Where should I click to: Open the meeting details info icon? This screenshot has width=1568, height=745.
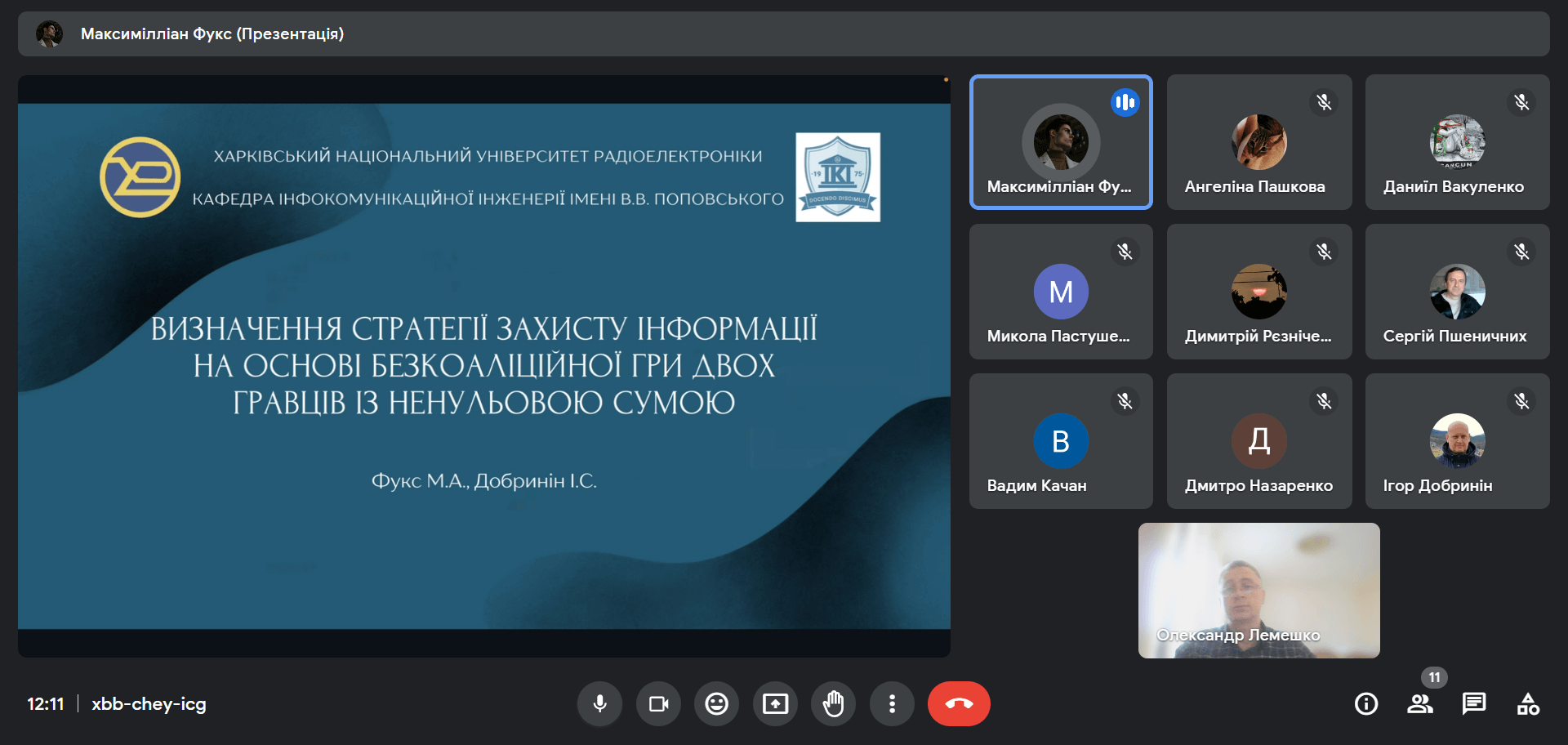[1365, 703]
